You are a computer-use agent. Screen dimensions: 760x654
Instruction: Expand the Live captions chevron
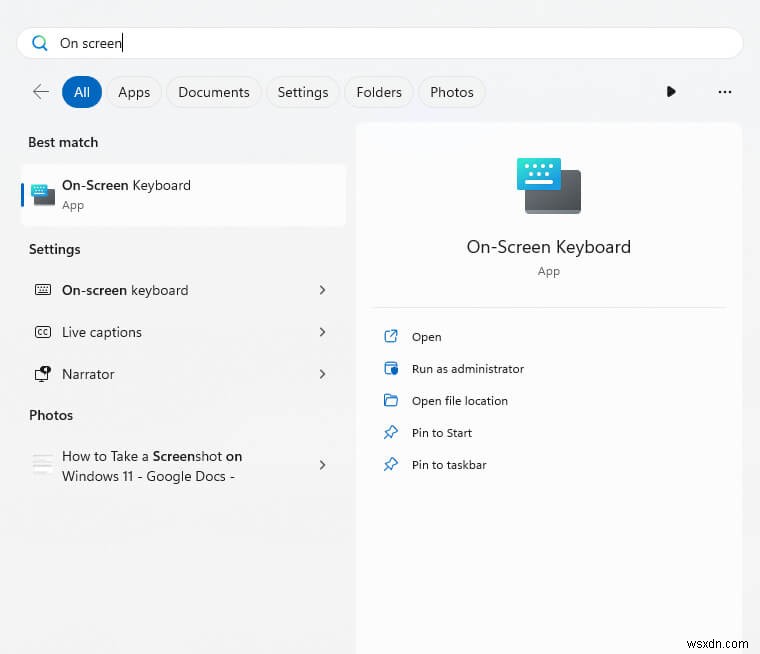[x=322, y=332]
